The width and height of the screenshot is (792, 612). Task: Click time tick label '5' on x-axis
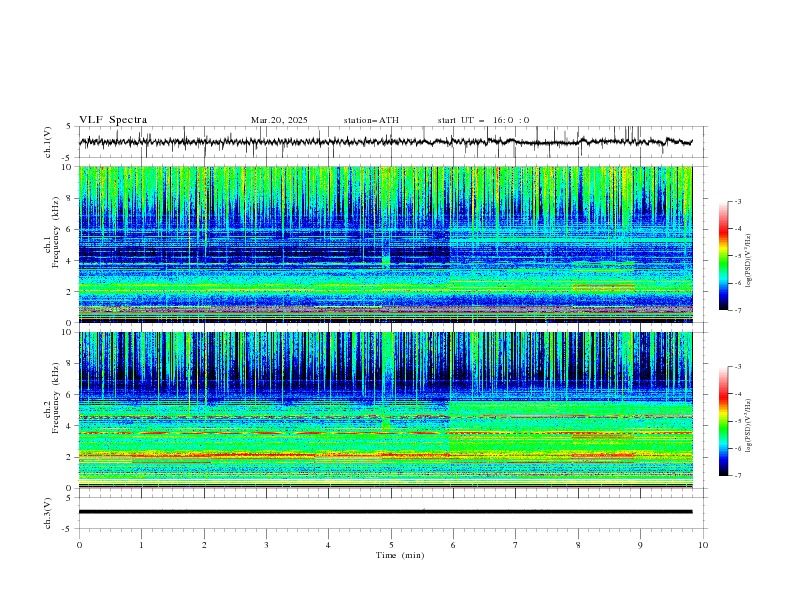(391, 545)
